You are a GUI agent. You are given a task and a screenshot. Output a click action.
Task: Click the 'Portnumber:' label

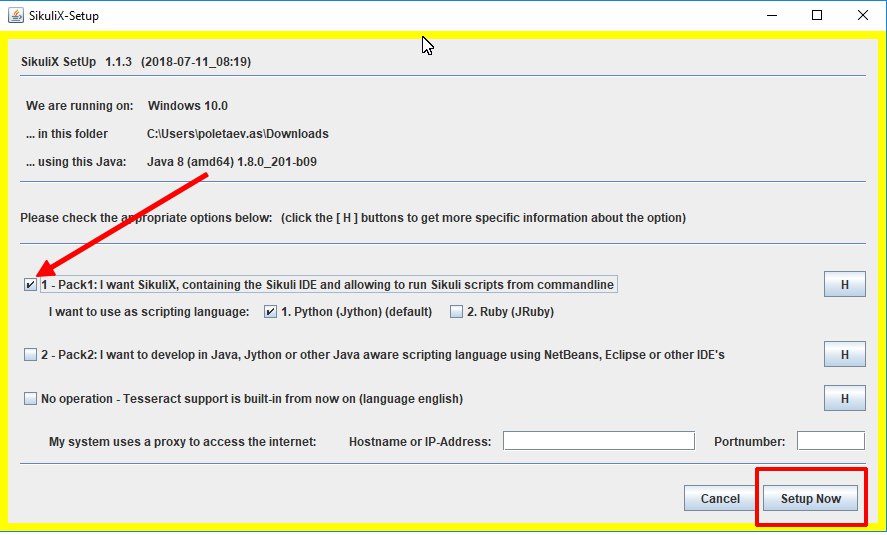(x=750, y=442)
